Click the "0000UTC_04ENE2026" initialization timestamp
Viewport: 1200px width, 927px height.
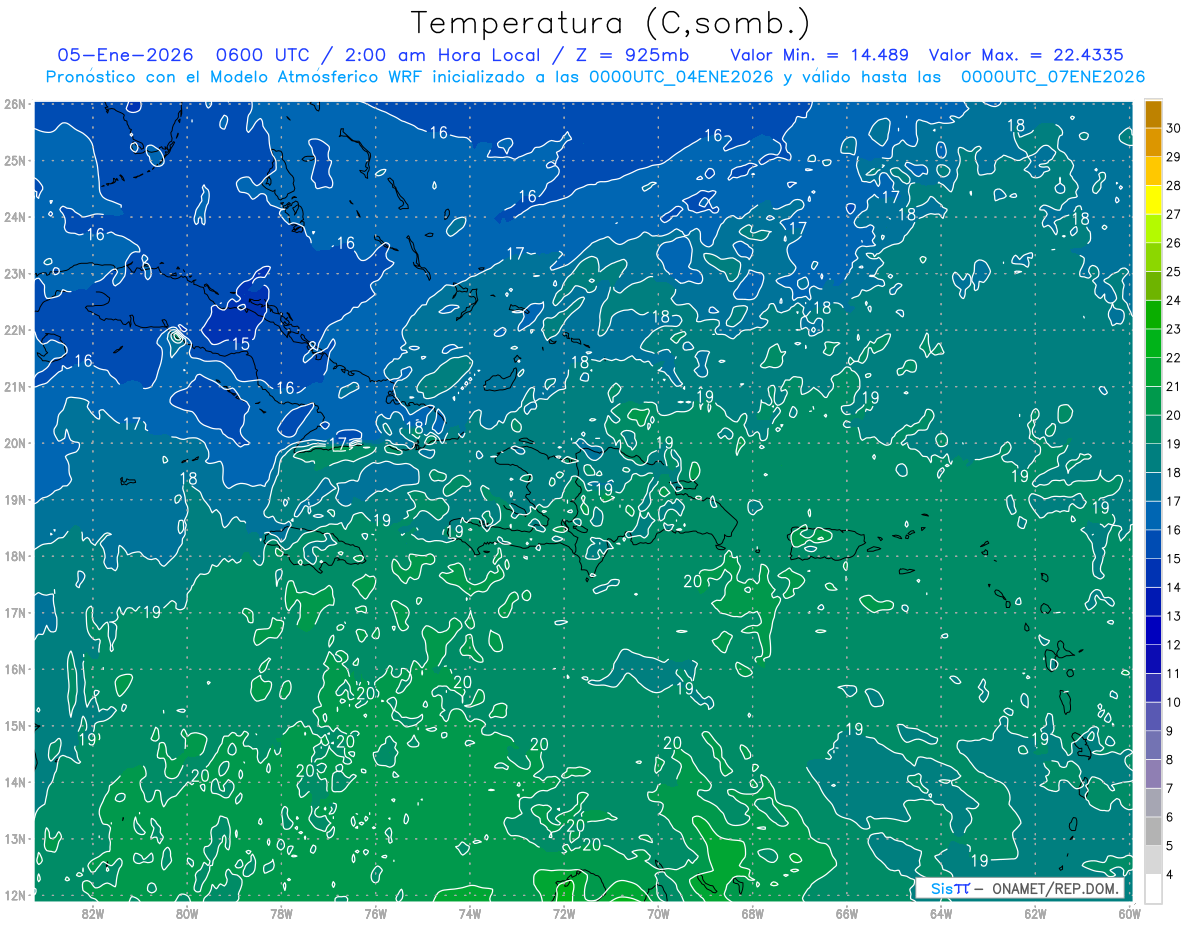(x=680, y=77)
